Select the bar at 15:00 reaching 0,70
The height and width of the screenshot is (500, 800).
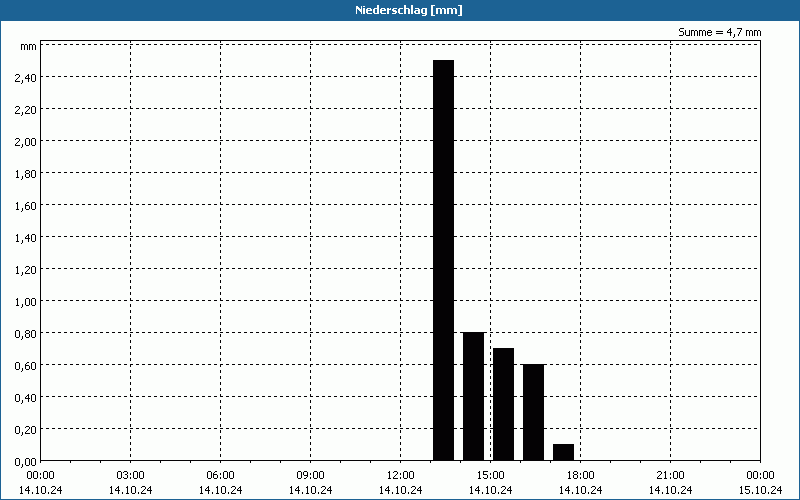[504, 405]
